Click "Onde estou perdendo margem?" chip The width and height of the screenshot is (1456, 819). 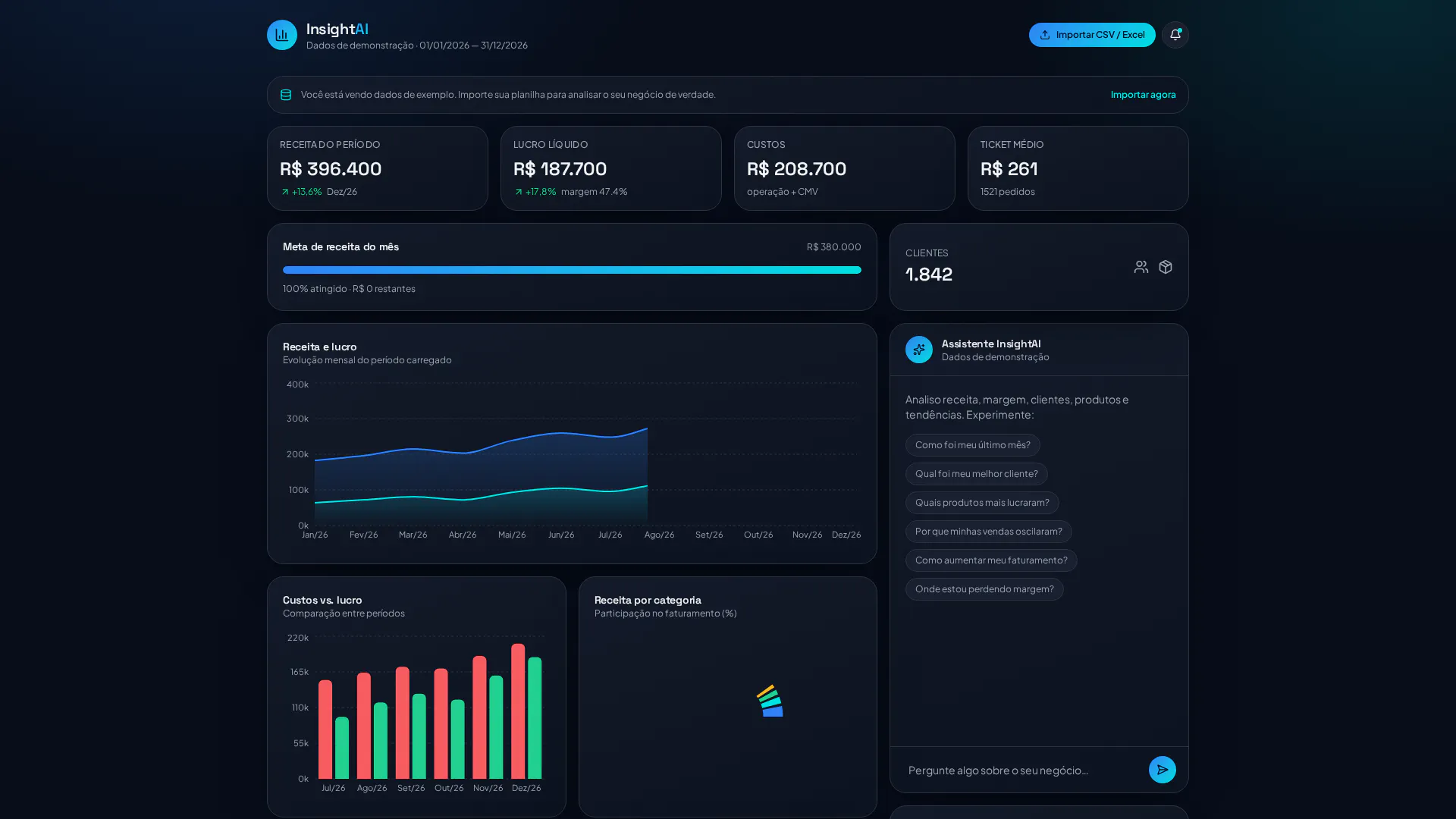pos(984,589)
